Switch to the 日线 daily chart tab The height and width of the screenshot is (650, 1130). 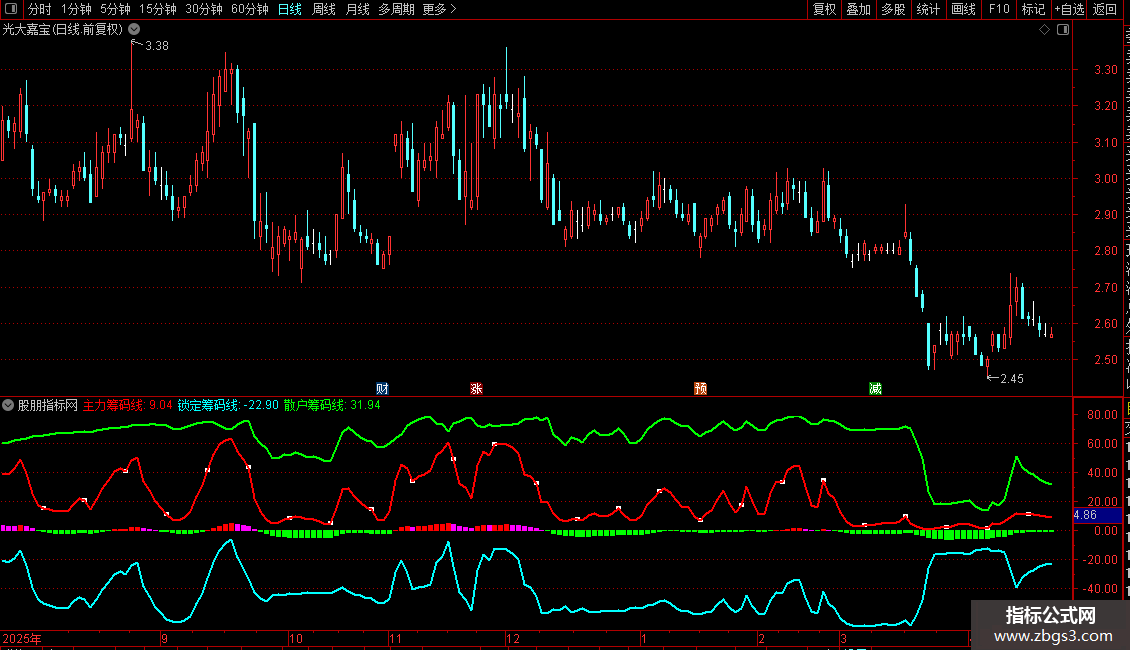289,9
